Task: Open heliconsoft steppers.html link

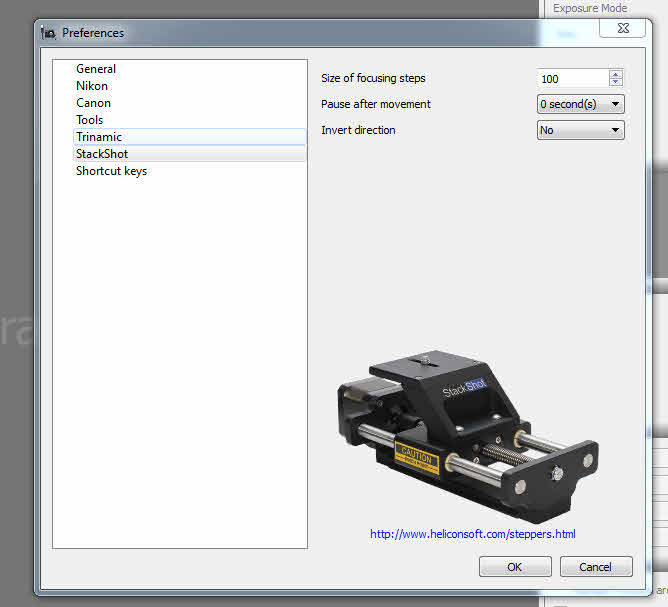Action: 472,534
